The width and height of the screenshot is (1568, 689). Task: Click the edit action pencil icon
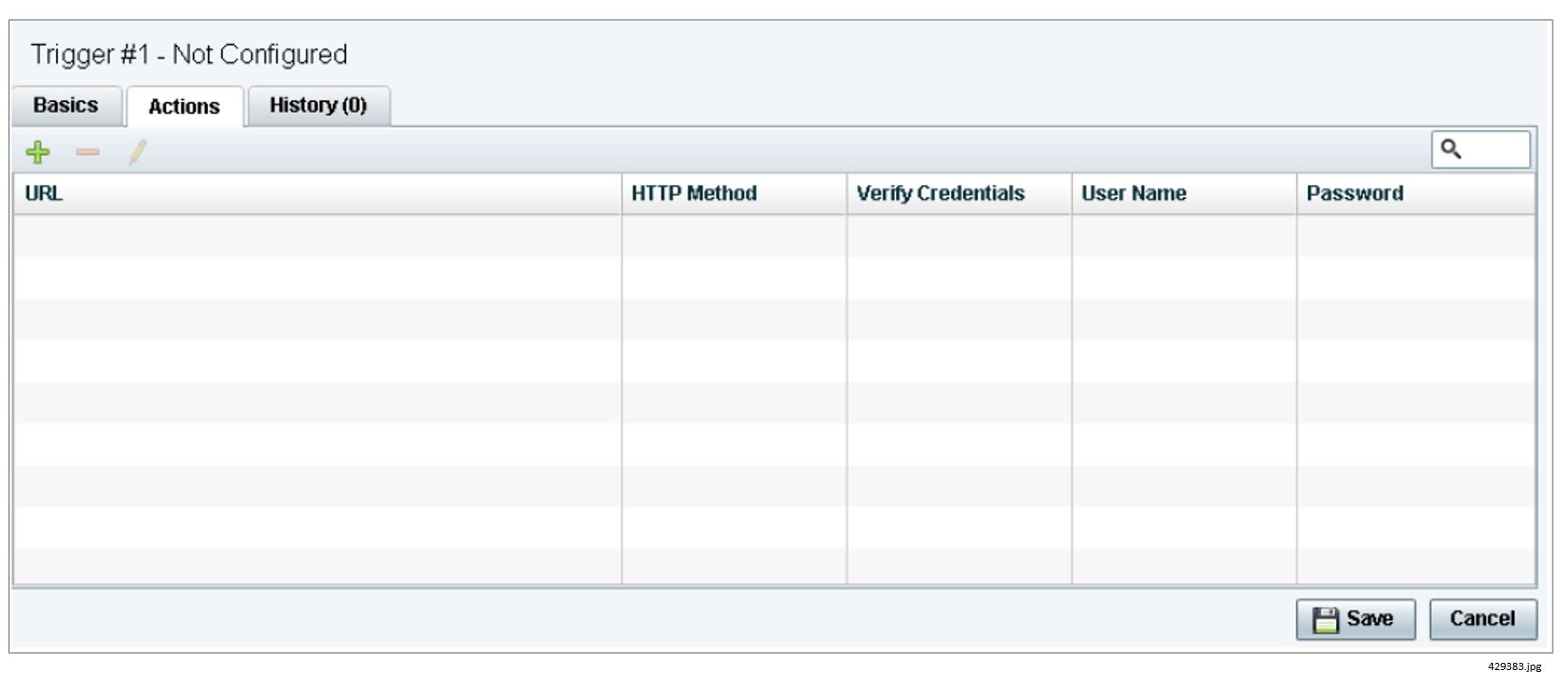(x=137, y=152)
